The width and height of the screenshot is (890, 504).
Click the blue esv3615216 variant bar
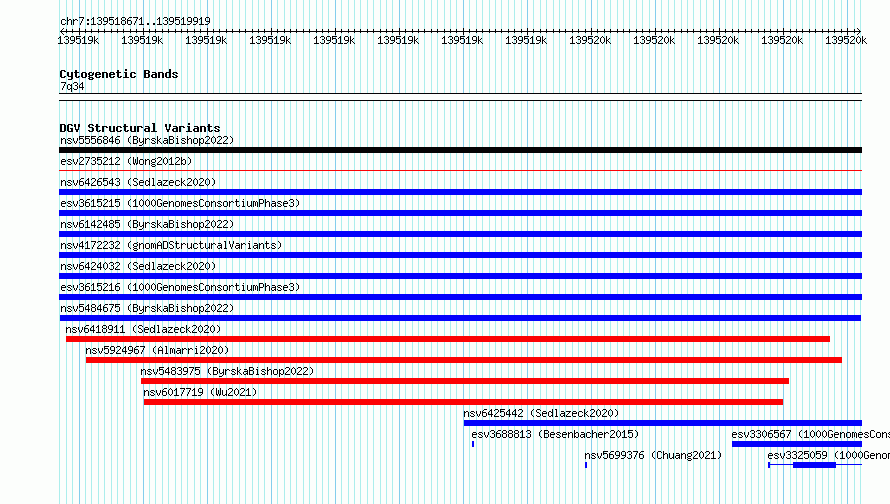click(460, 297)
